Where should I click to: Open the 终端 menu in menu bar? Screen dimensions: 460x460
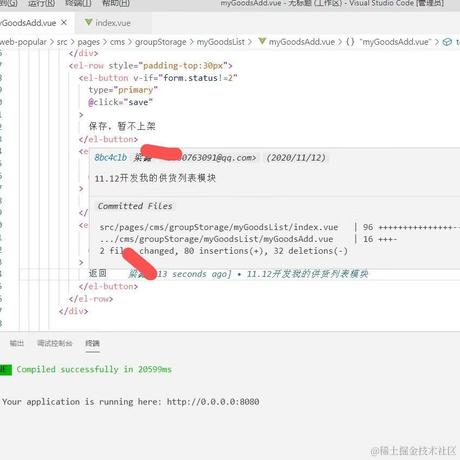(x=78, y=3)
